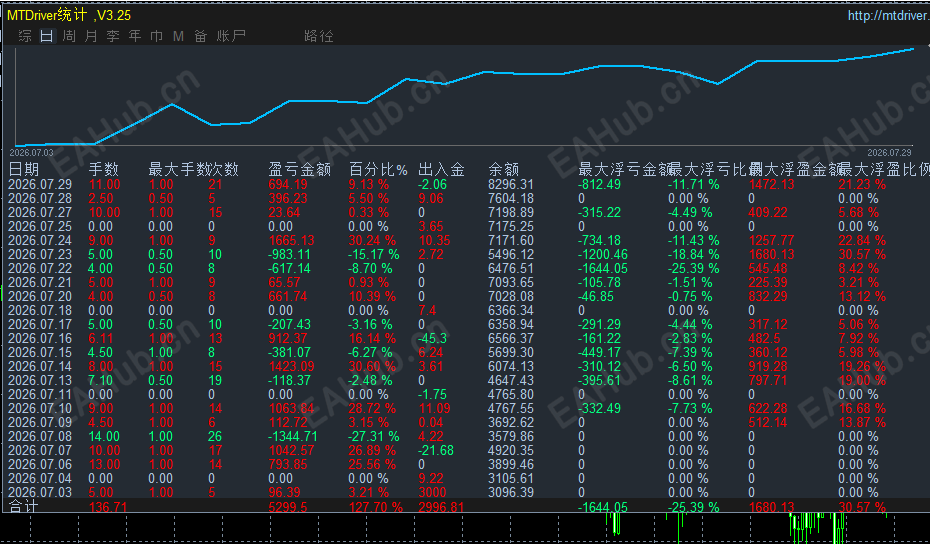Click the 百分比% column header
The image size is (930, 544).
coord(378,170)
